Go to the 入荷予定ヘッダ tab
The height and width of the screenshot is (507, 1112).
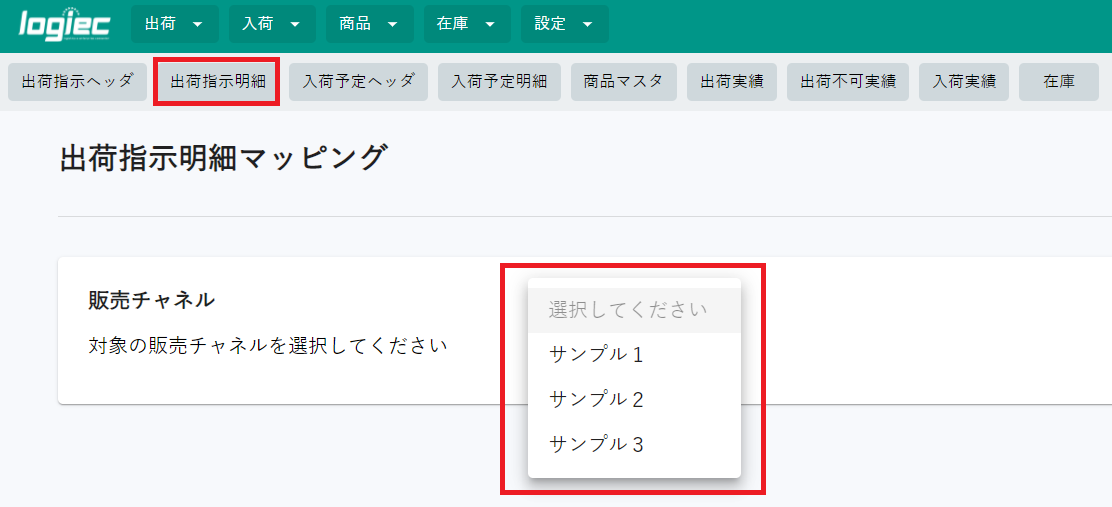coord(358,82)
